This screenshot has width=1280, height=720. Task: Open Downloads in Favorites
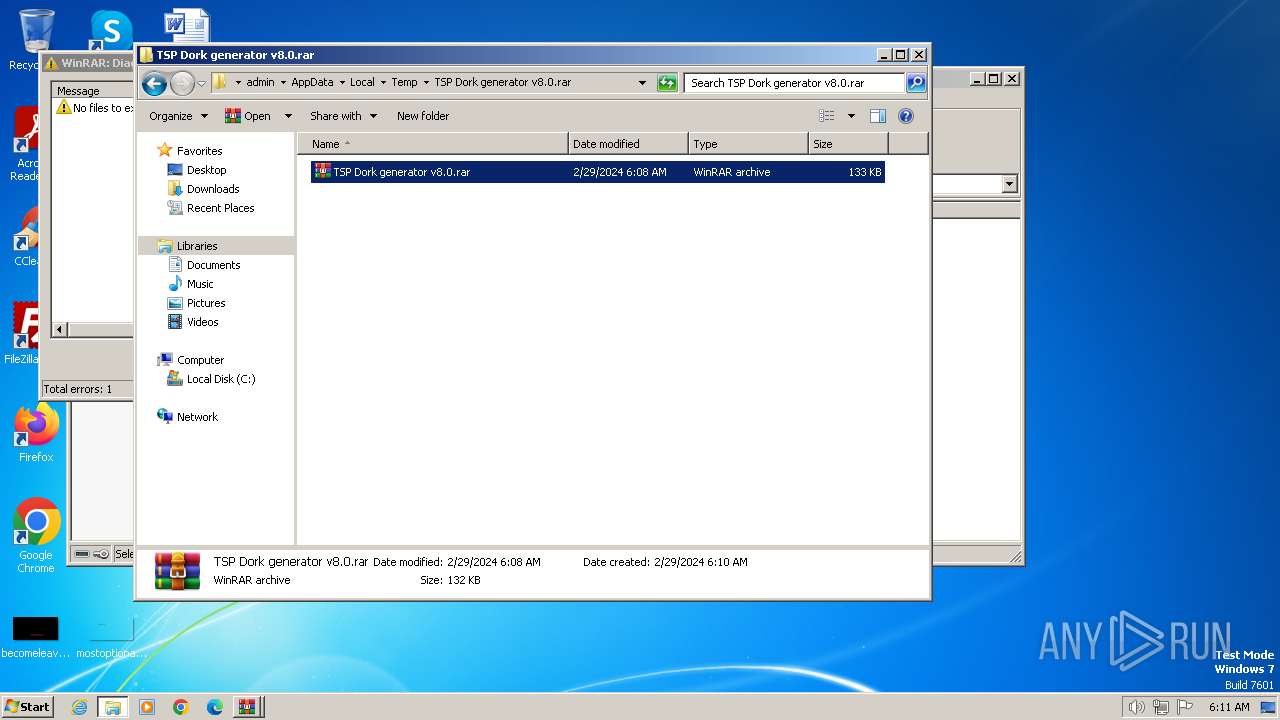[x=213, y=189]
